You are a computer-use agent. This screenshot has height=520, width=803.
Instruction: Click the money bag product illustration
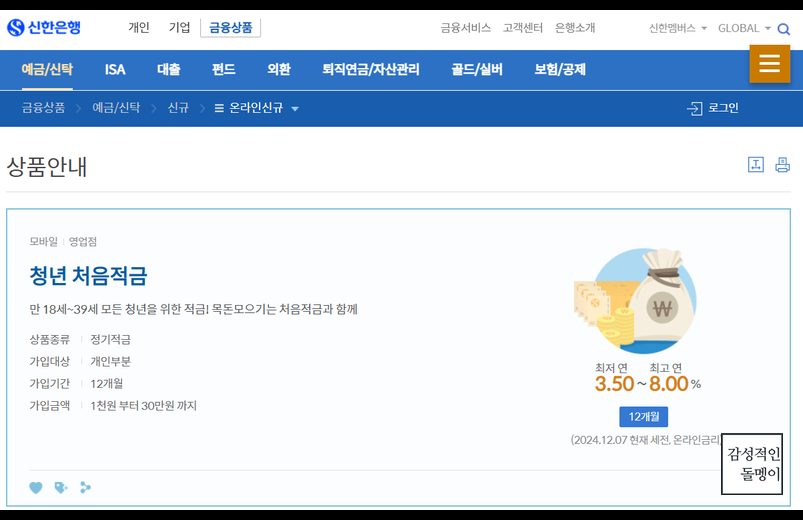pyautogui.click(x=636, y=301)
